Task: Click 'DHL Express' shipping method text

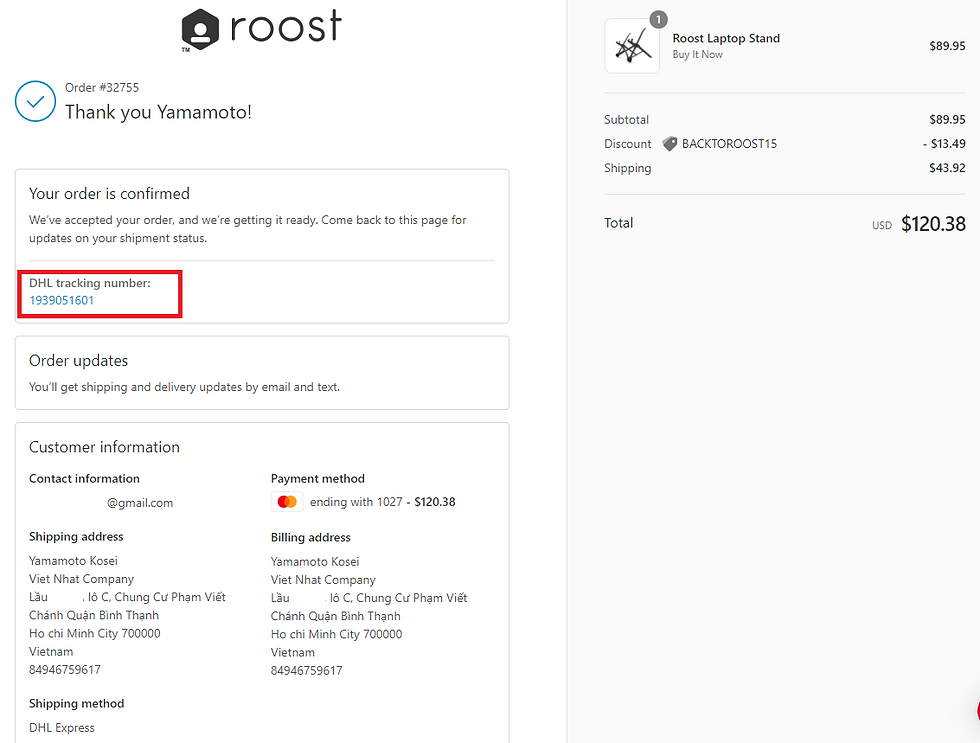Action: click(x=62, y=728)
